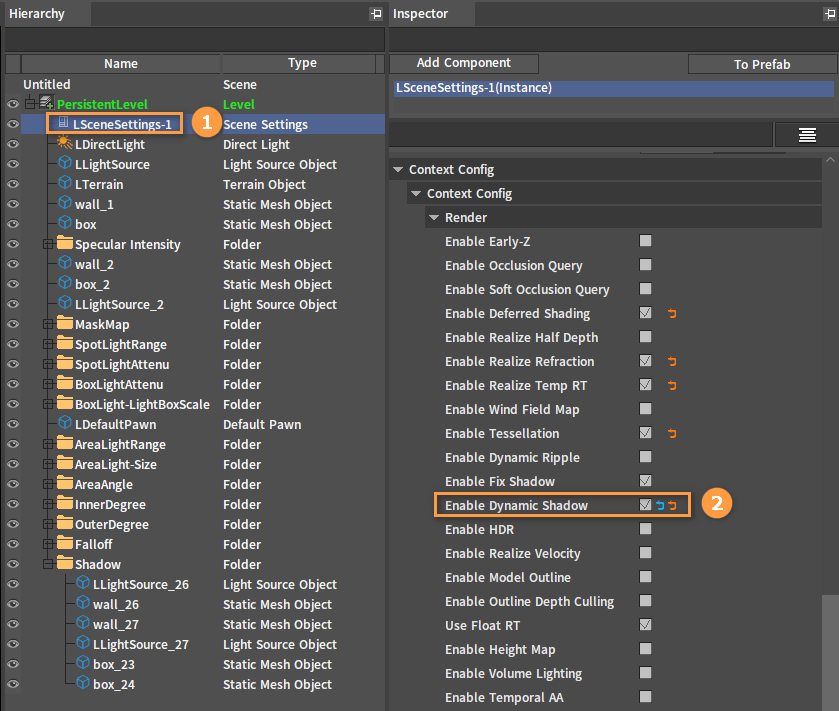Click the blue arrow beside Enable Dynamic Shadow

click(660, 506)
